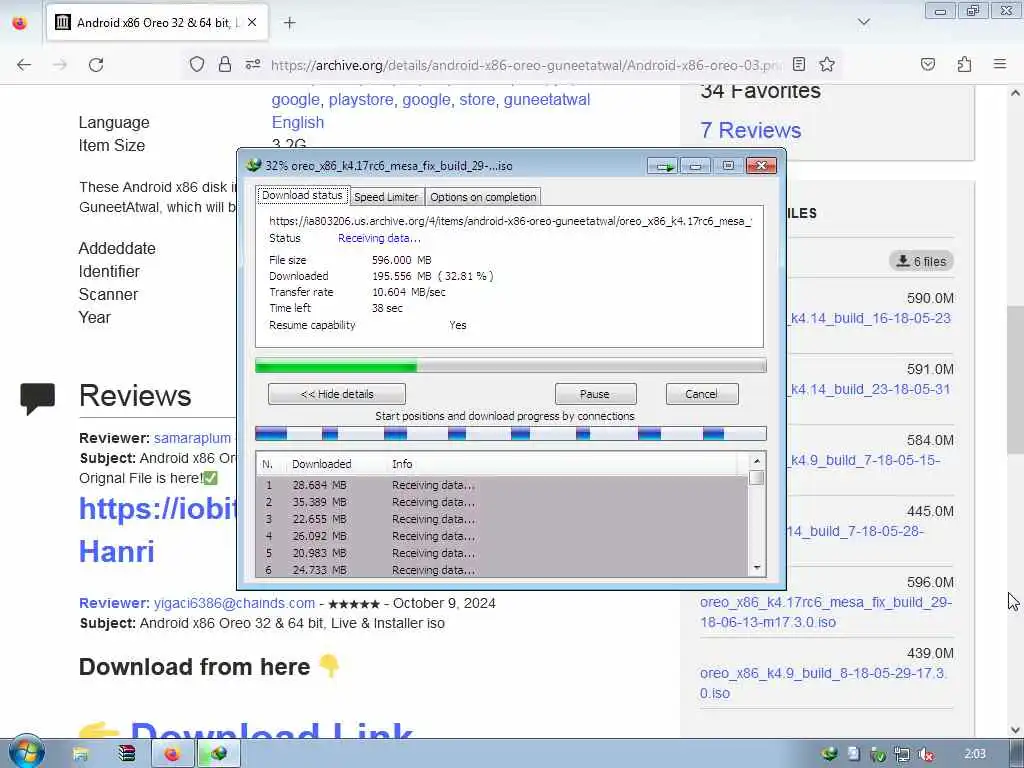Download oreo_x86_k4.17rc6_mesa_fix_build_29 iso link
The image size is (1024, 768).
[x=826, y=612]
